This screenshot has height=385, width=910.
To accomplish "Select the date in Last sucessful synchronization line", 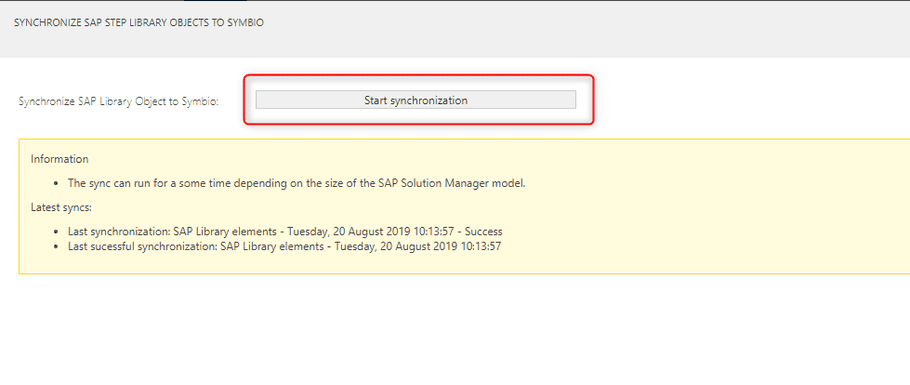I will [418, 246].
